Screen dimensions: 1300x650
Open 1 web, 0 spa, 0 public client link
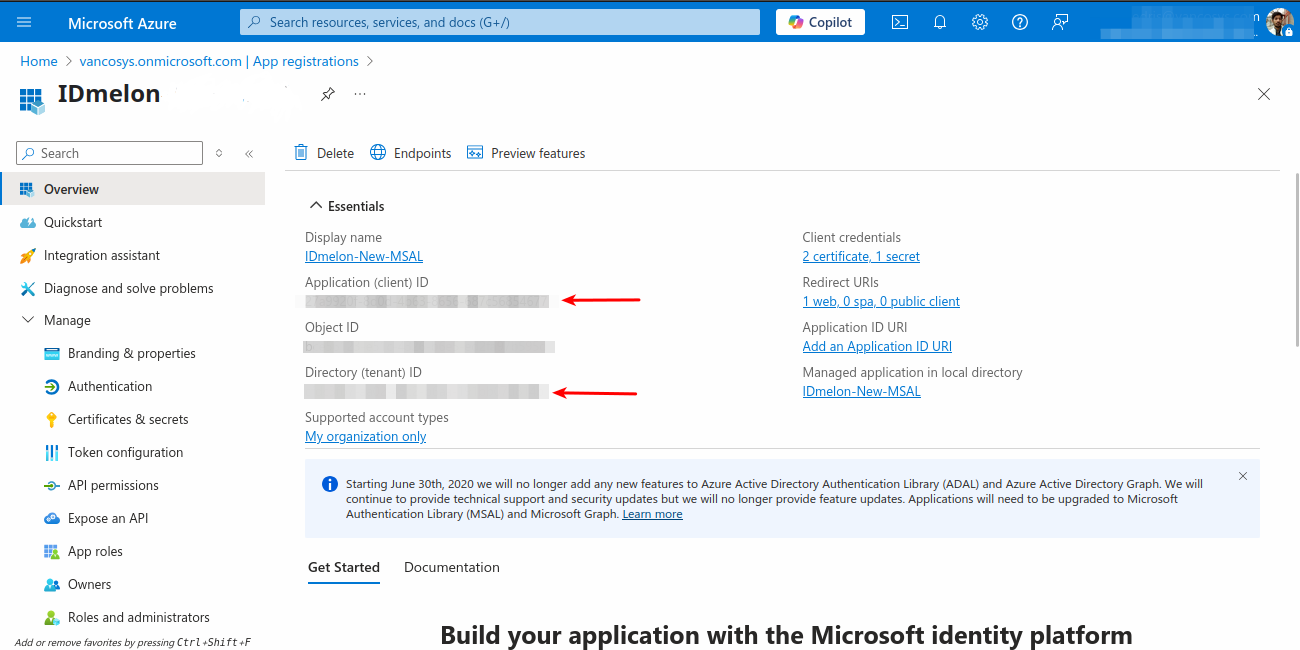point(881,301)
